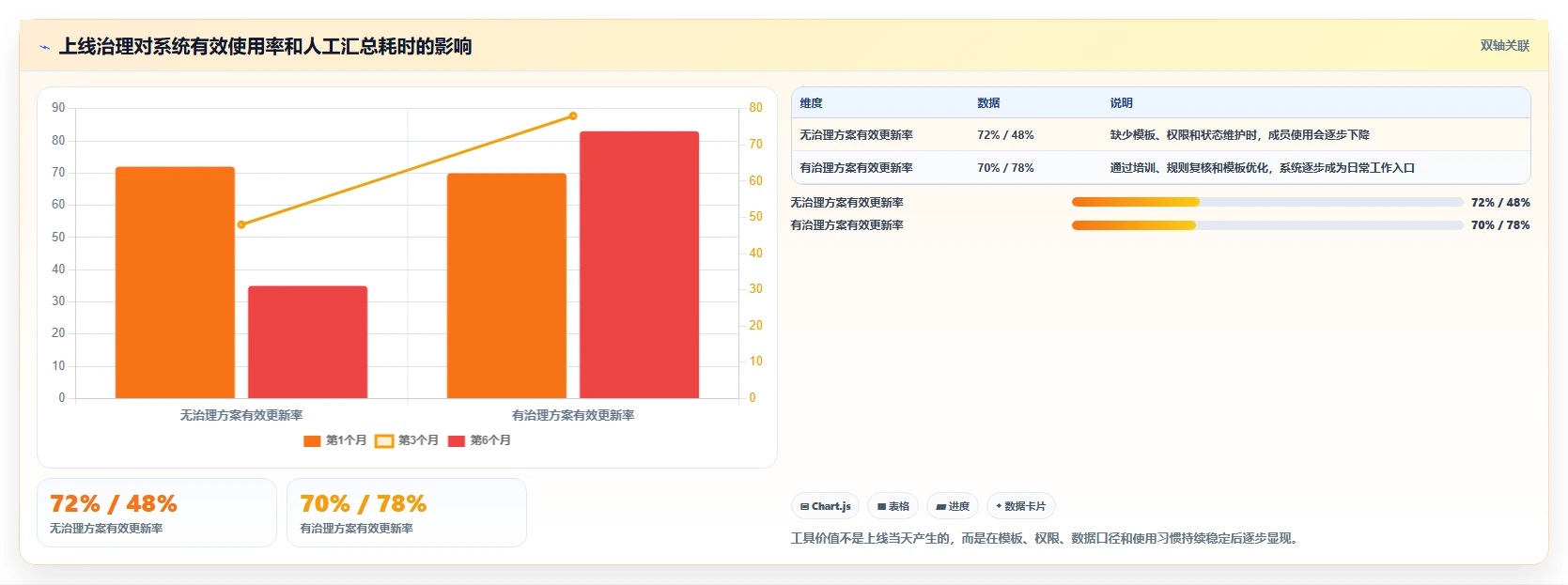Click red bar for 无治理方案 sixth month
1568x585 pixels.
point(307,342)
